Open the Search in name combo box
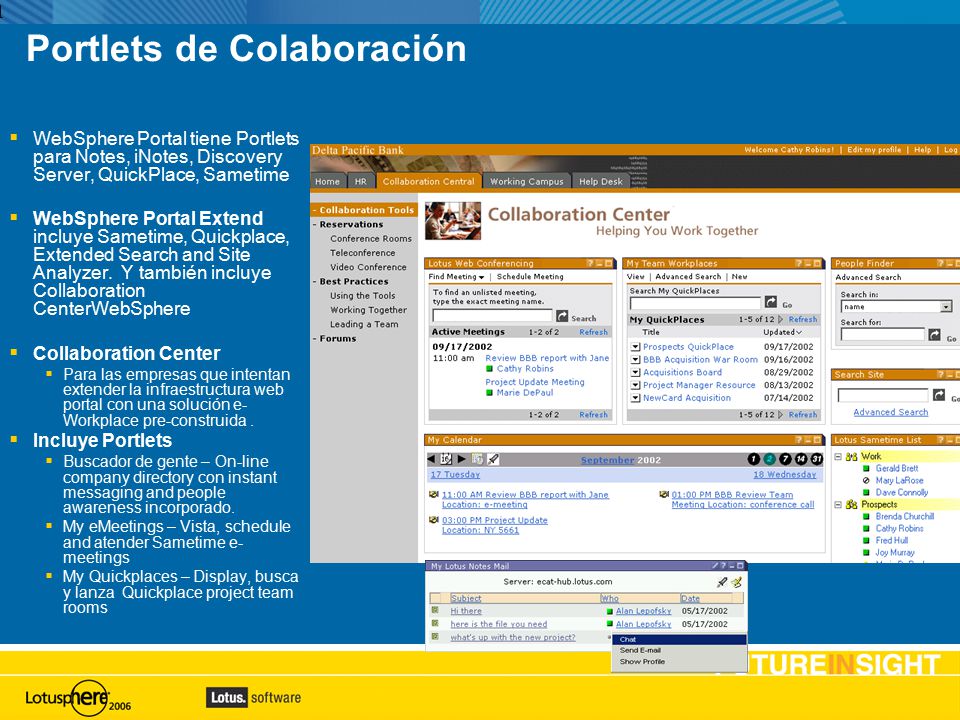960x720 pixels. tap(897, 307)
